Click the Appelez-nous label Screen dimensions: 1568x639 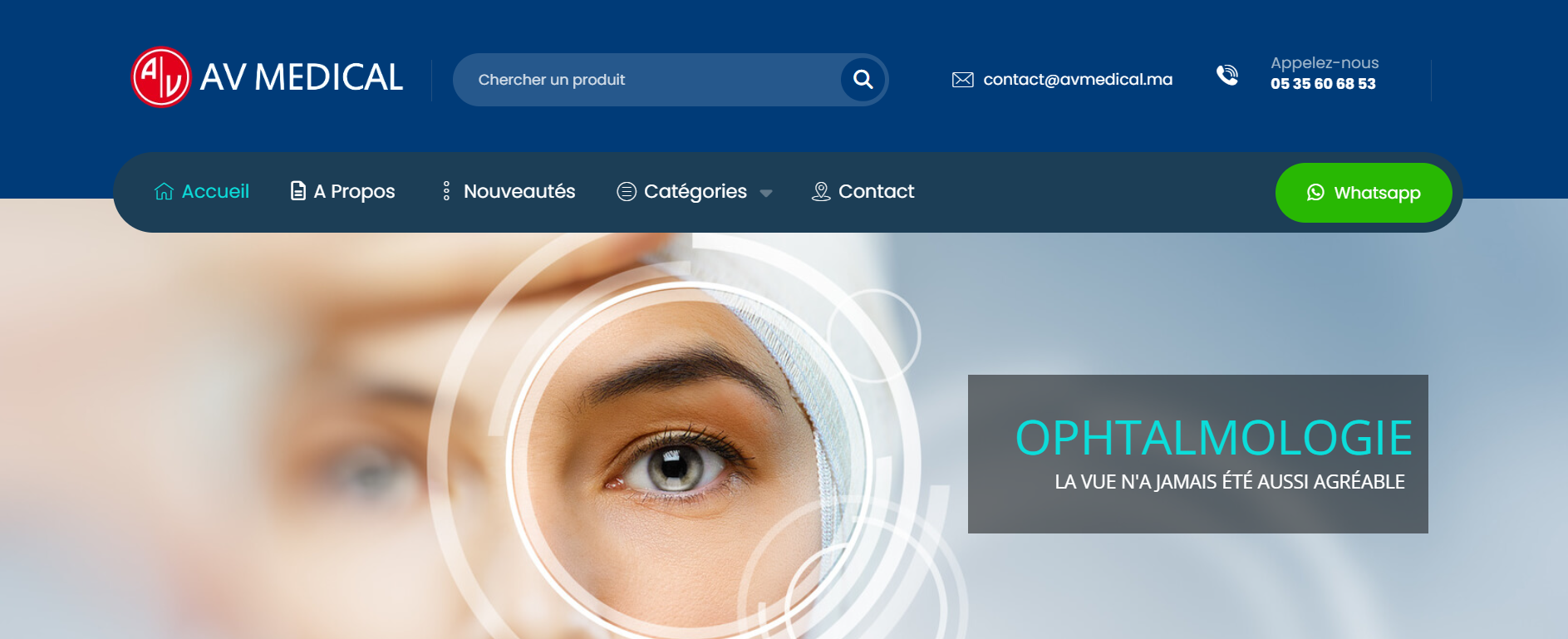[1325, 63]
